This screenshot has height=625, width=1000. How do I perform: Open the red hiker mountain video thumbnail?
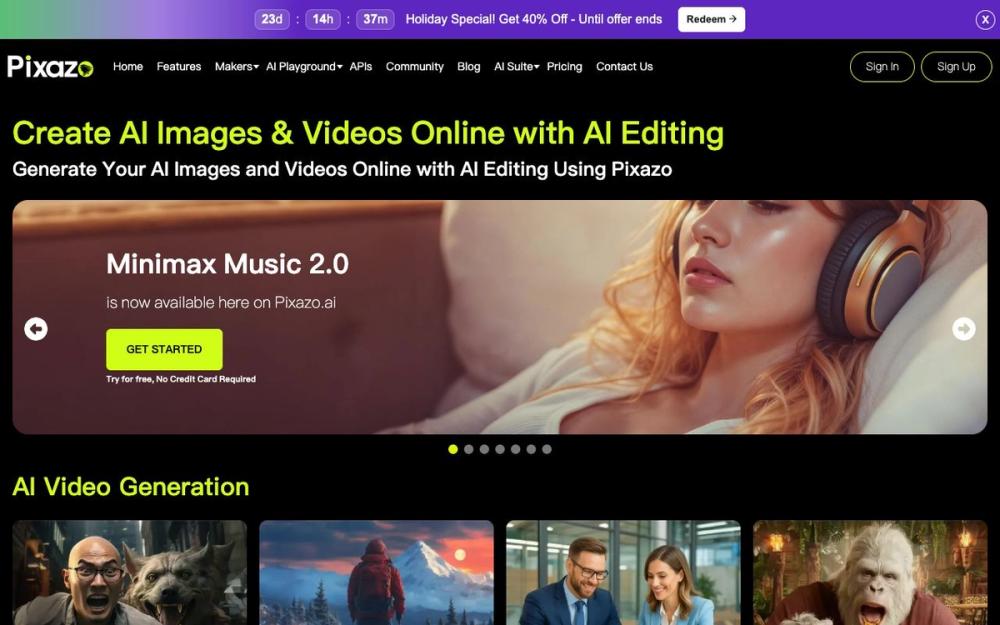[x=376, y=573]
